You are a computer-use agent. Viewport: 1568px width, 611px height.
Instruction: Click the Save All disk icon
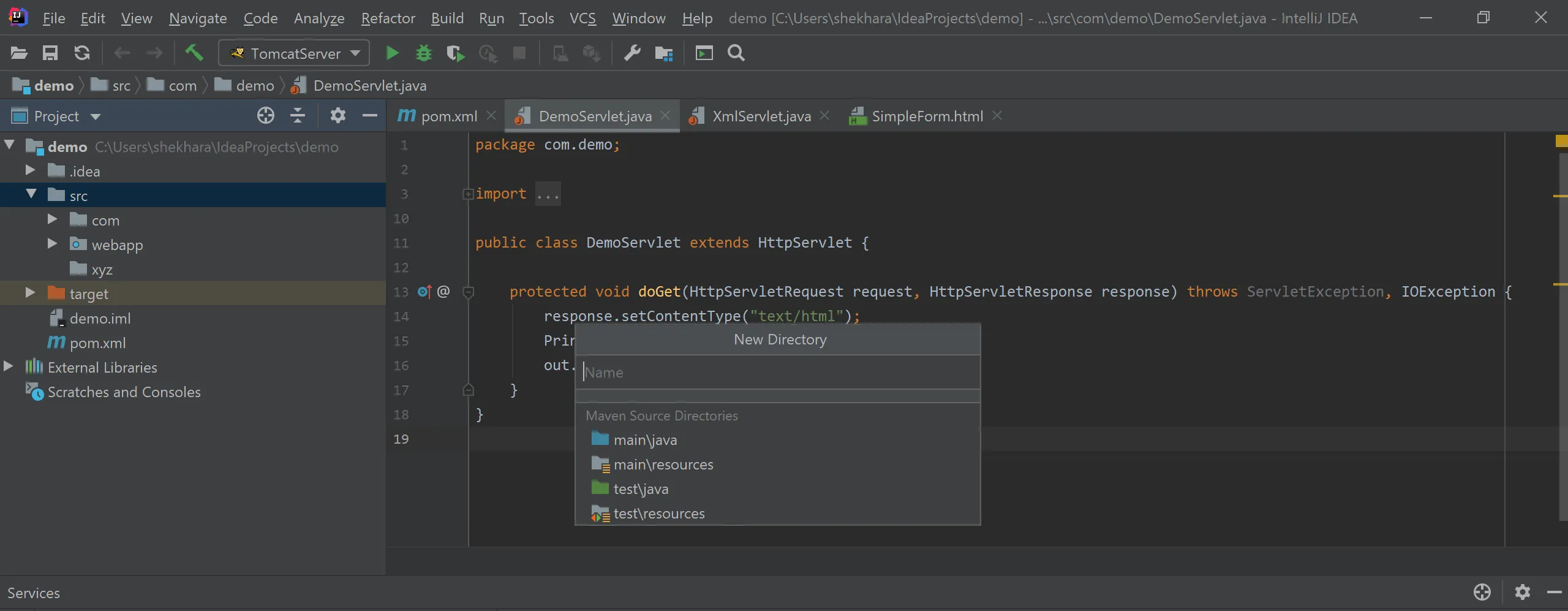50,53
